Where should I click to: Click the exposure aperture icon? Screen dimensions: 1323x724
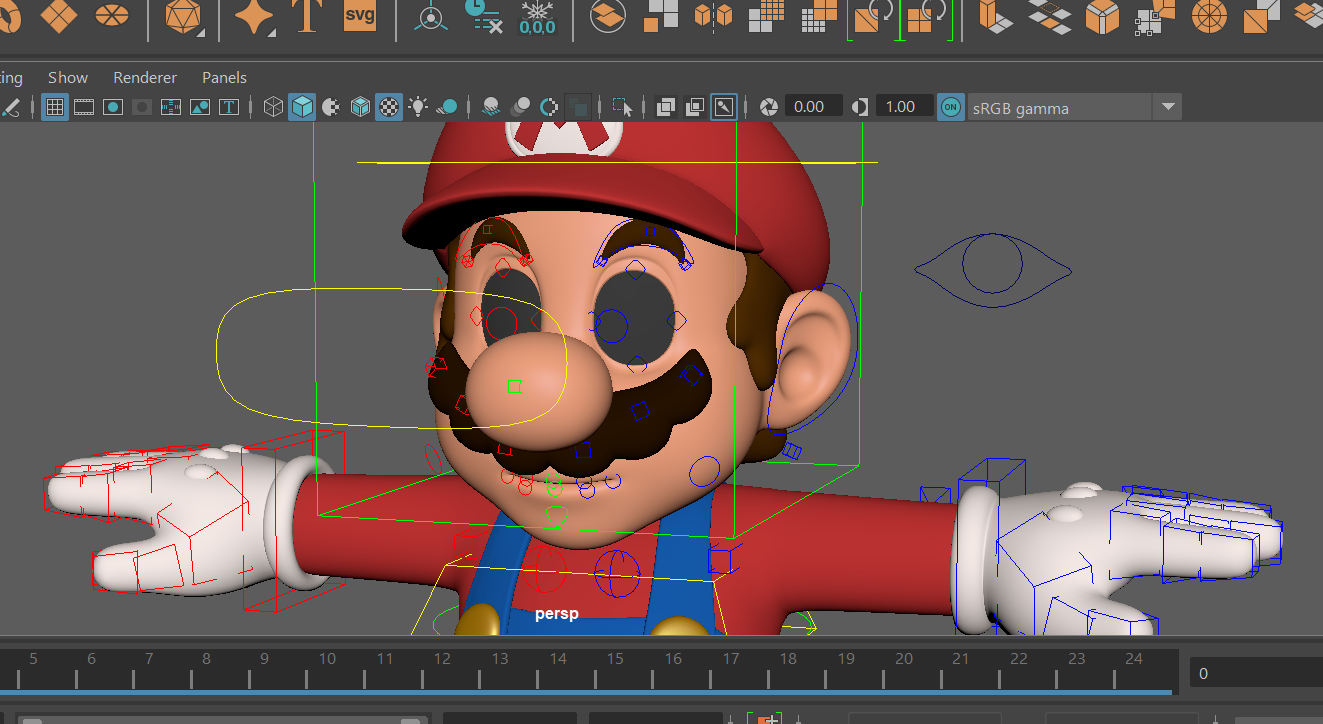[x=769, y=107]
